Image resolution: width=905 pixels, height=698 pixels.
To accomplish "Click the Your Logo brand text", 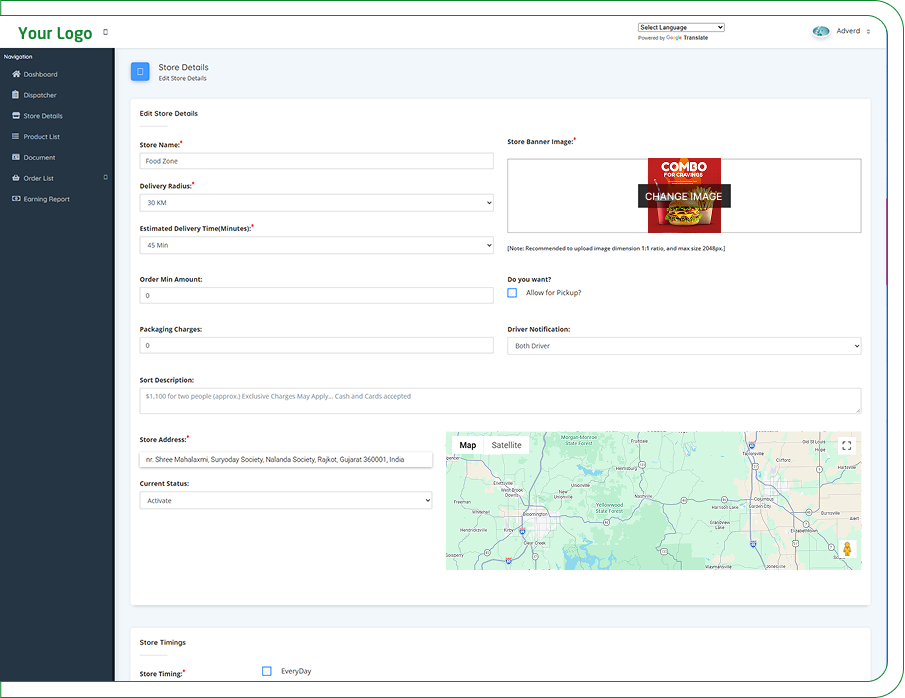I will 55,33.
